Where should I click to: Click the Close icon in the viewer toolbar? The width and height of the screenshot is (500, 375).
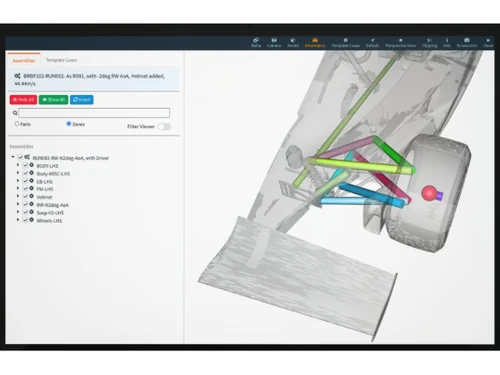(488, 43)
